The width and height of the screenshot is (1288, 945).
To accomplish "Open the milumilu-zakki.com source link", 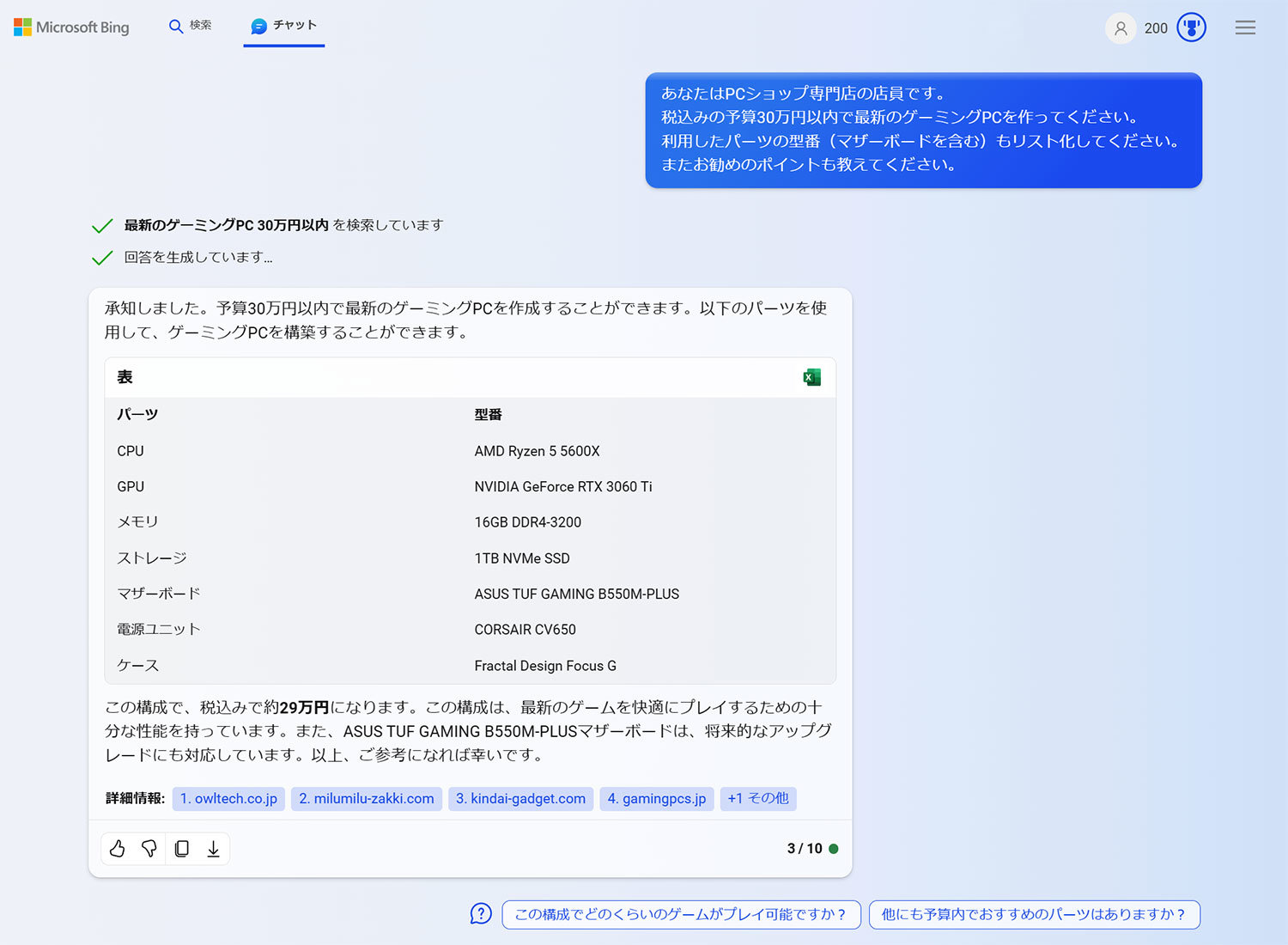I will [367, 799].
